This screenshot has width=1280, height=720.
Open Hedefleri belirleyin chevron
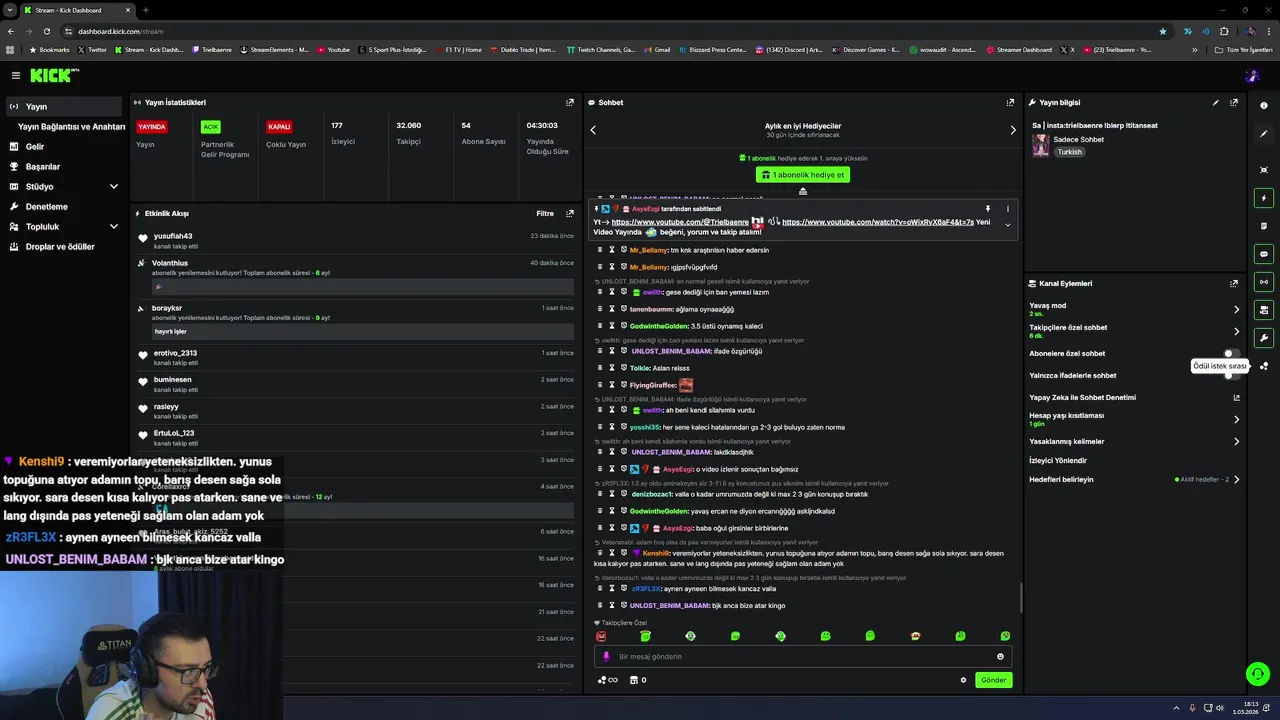[x=1236, y=479]
